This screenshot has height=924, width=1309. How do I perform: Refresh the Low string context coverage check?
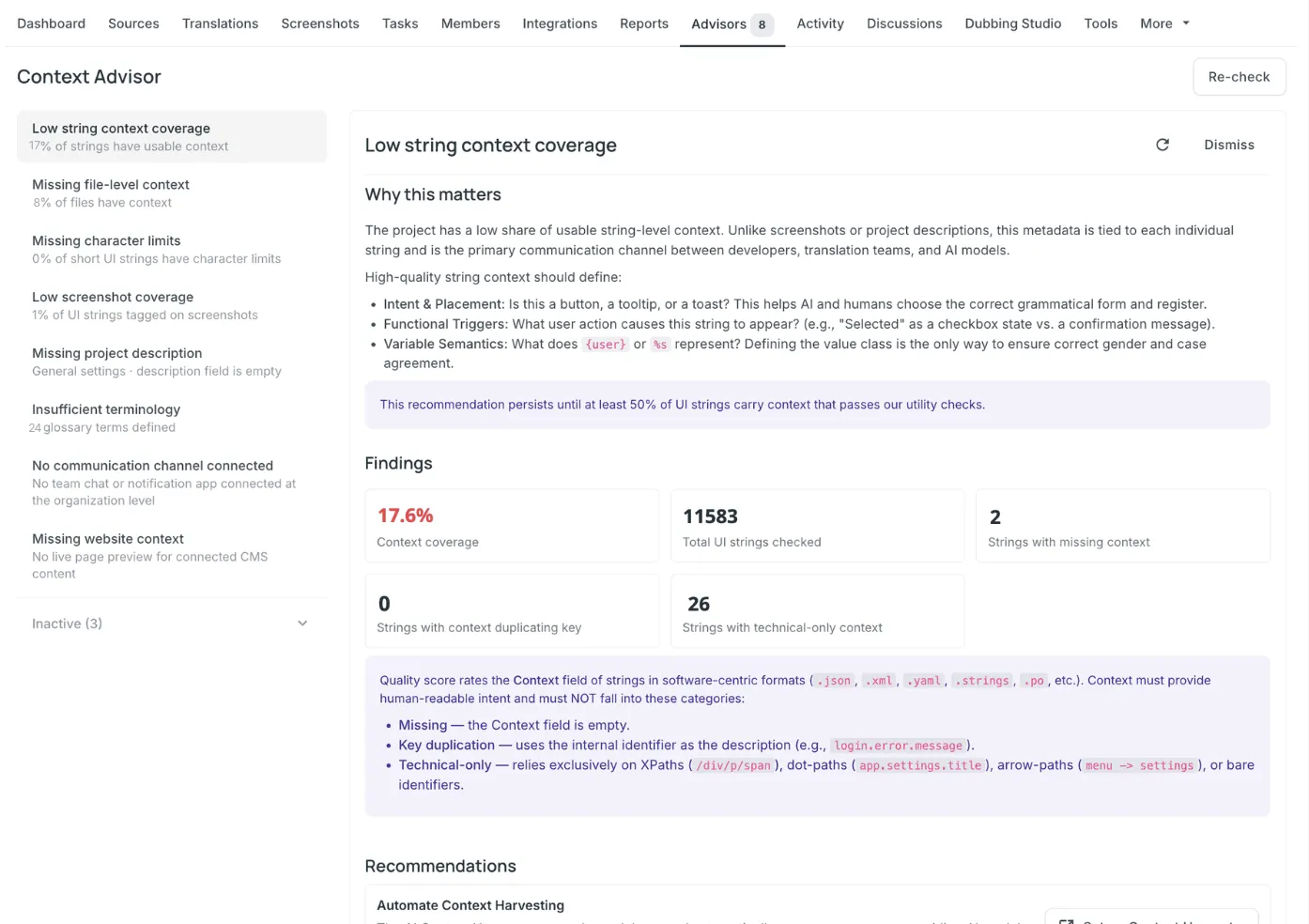point(1163,145)
